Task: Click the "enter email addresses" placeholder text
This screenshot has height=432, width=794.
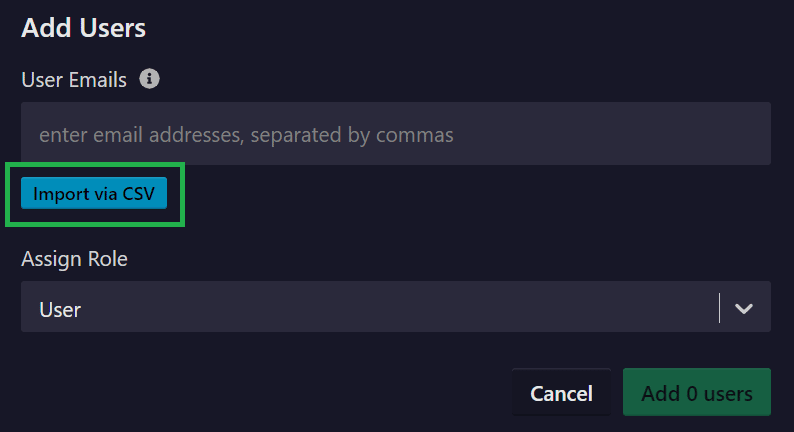Action: point(246,134)
